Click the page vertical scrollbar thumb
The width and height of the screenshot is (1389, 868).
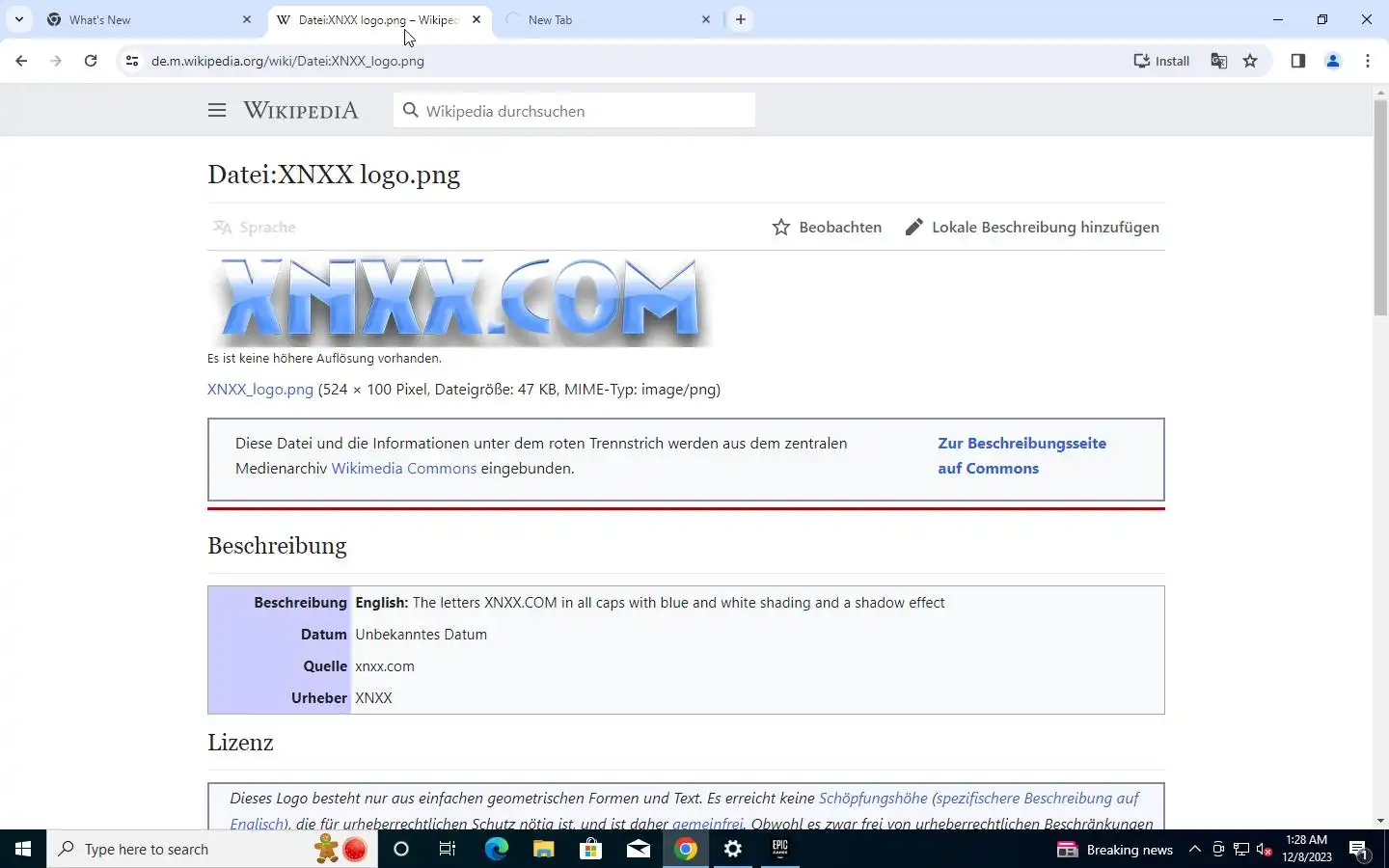coord(1380,205)
